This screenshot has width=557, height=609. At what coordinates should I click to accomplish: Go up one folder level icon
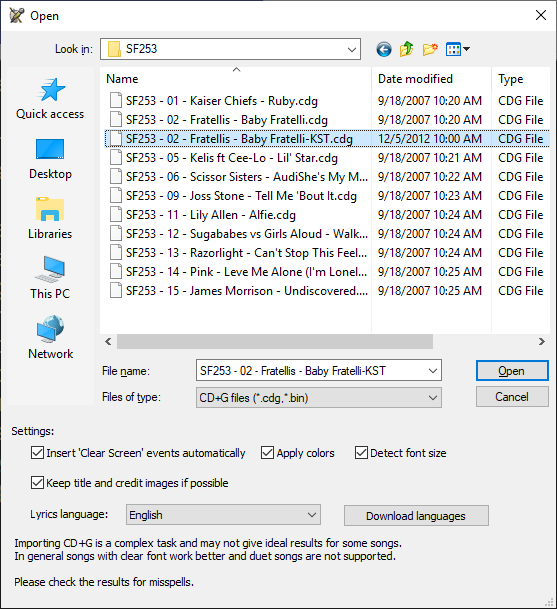(406, 49)
